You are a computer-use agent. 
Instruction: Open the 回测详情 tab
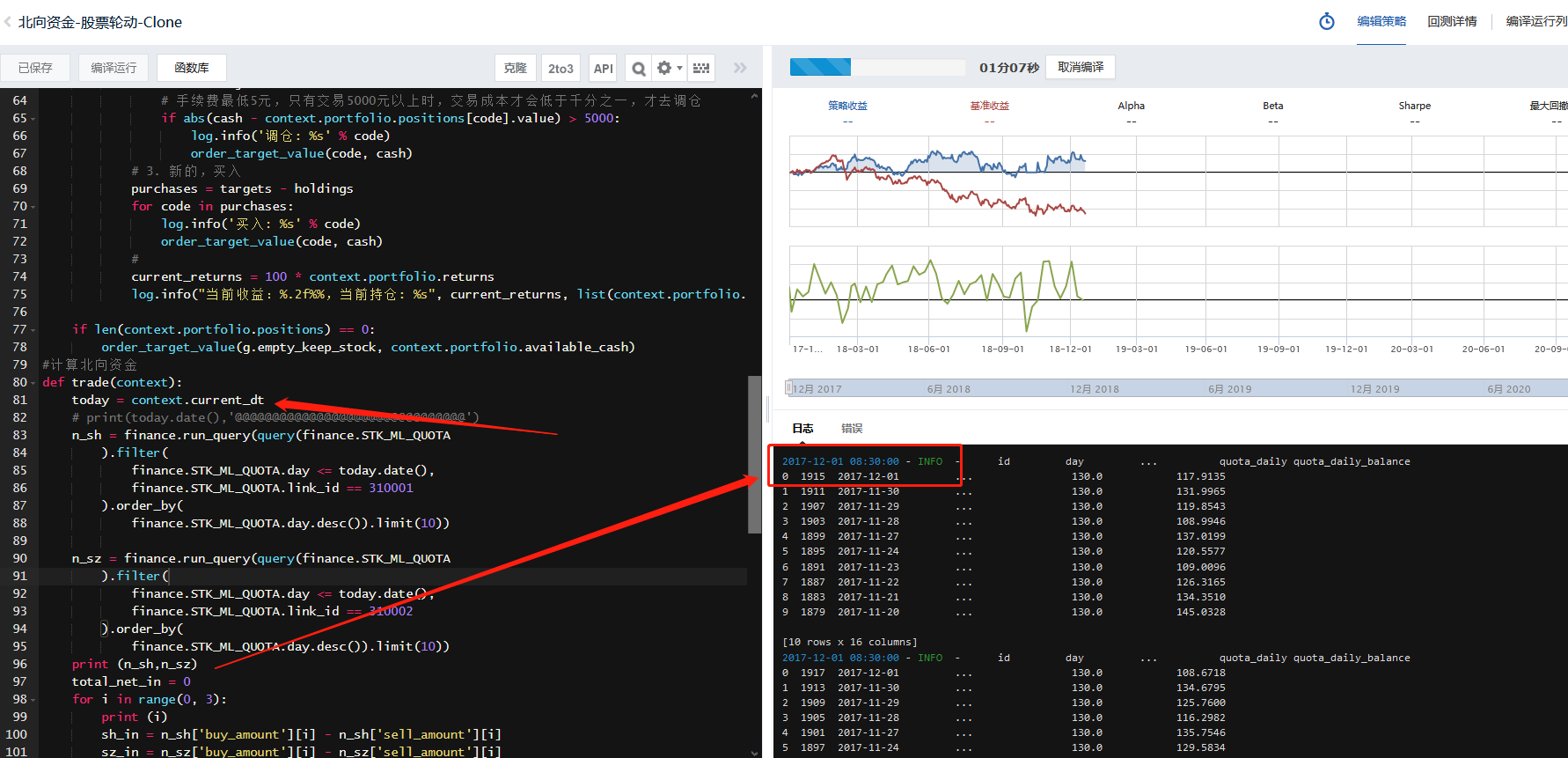tap(1452, 21)
